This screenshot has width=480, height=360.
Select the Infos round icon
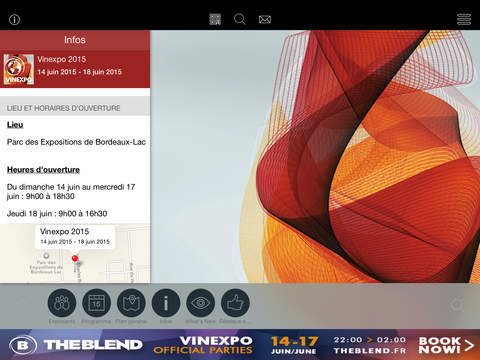click(166, 303)
